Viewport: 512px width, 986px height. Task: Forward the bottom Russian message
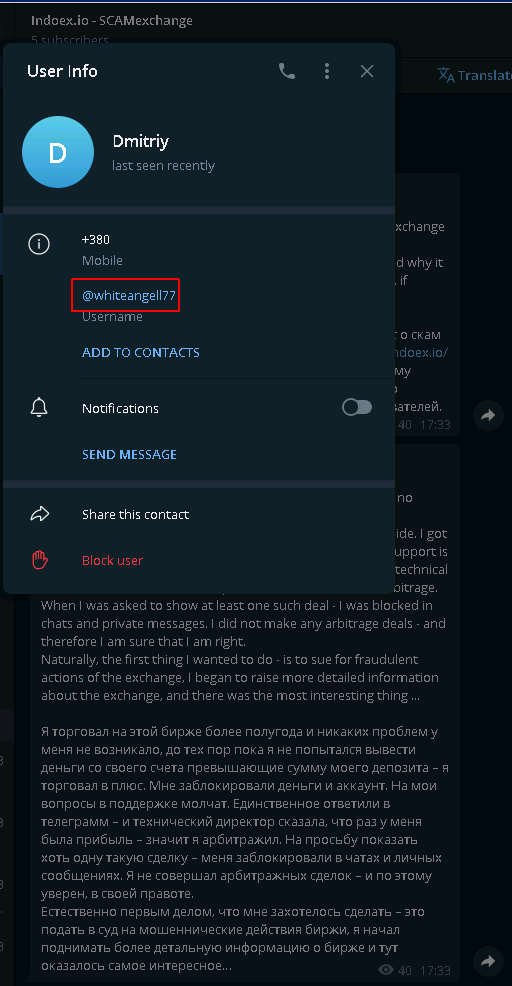pyautogui.click(x=488, y=961)
